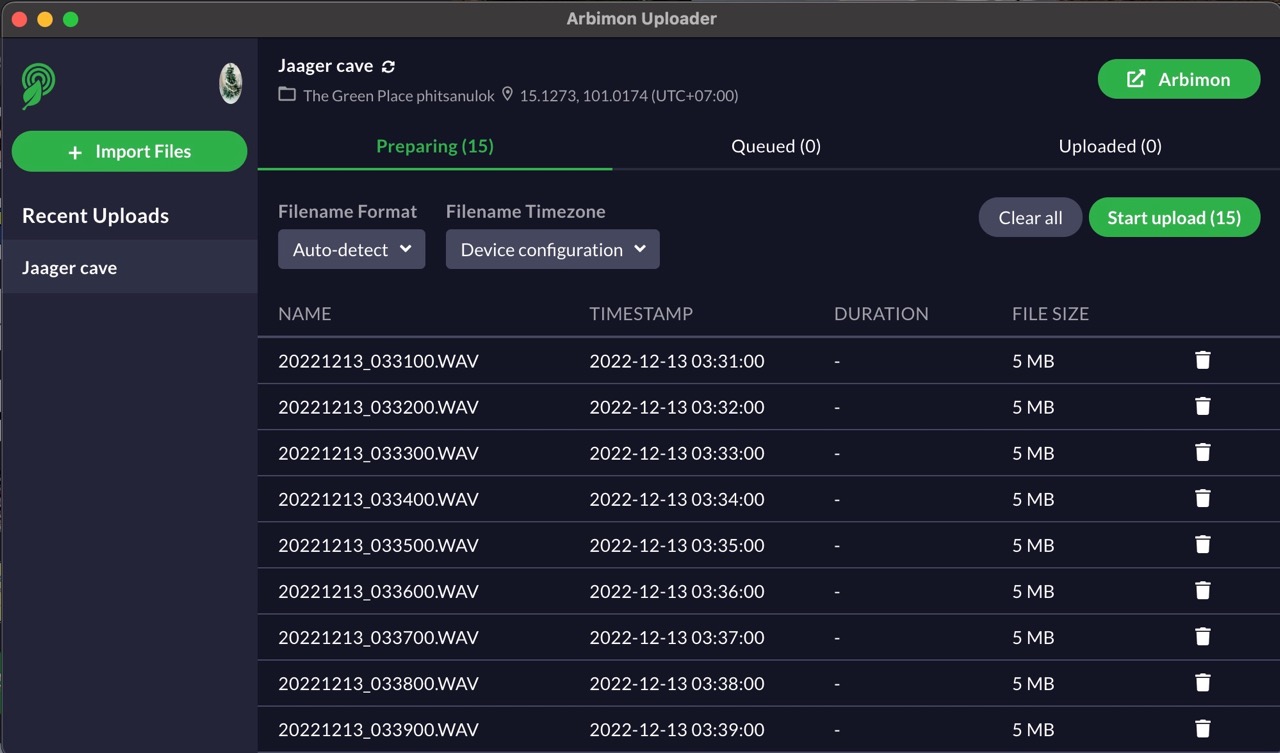Delete file 20221213_033100.WAV with trash icon
1280x753 pixels.
click(1203, 360)
